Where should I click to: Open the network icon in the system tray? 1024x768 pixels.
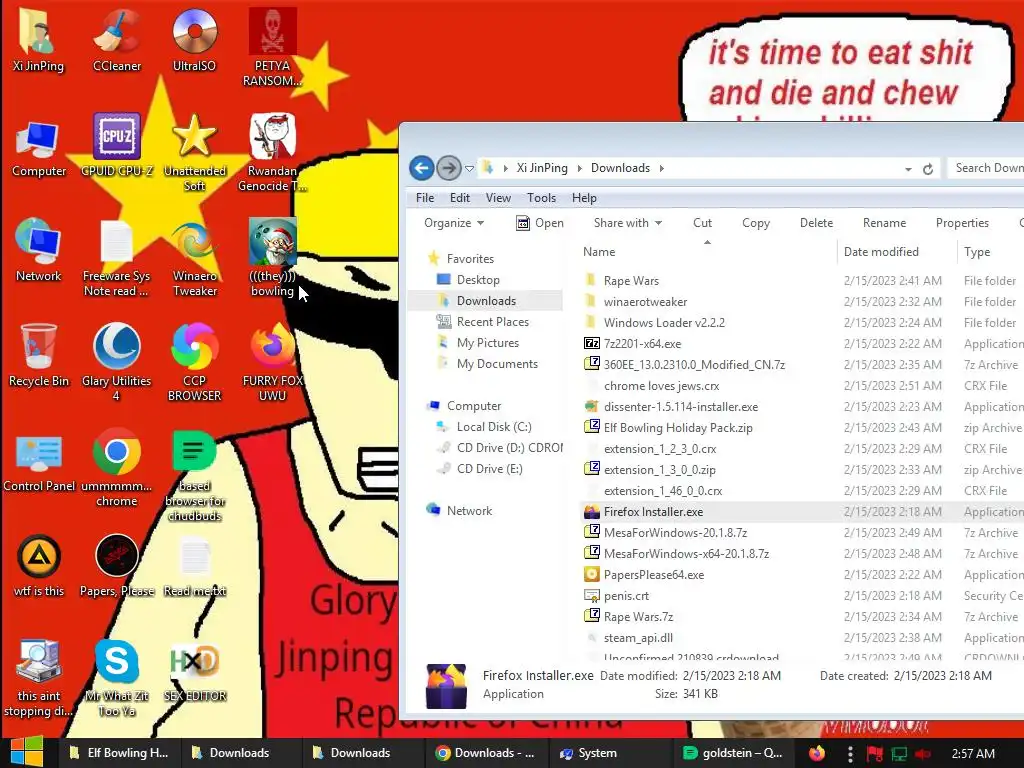899,754
